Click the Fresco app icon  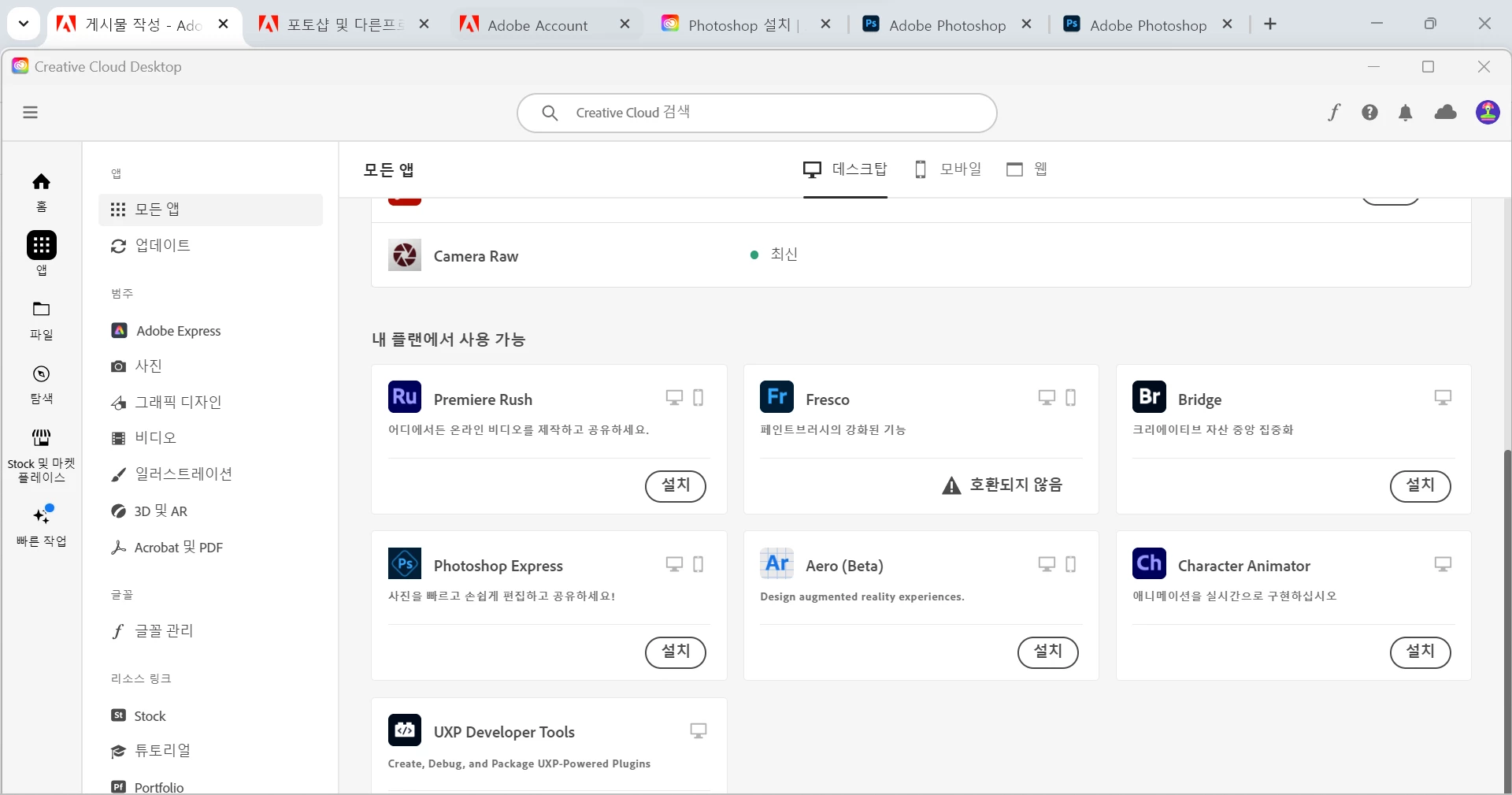click(776, 396)
